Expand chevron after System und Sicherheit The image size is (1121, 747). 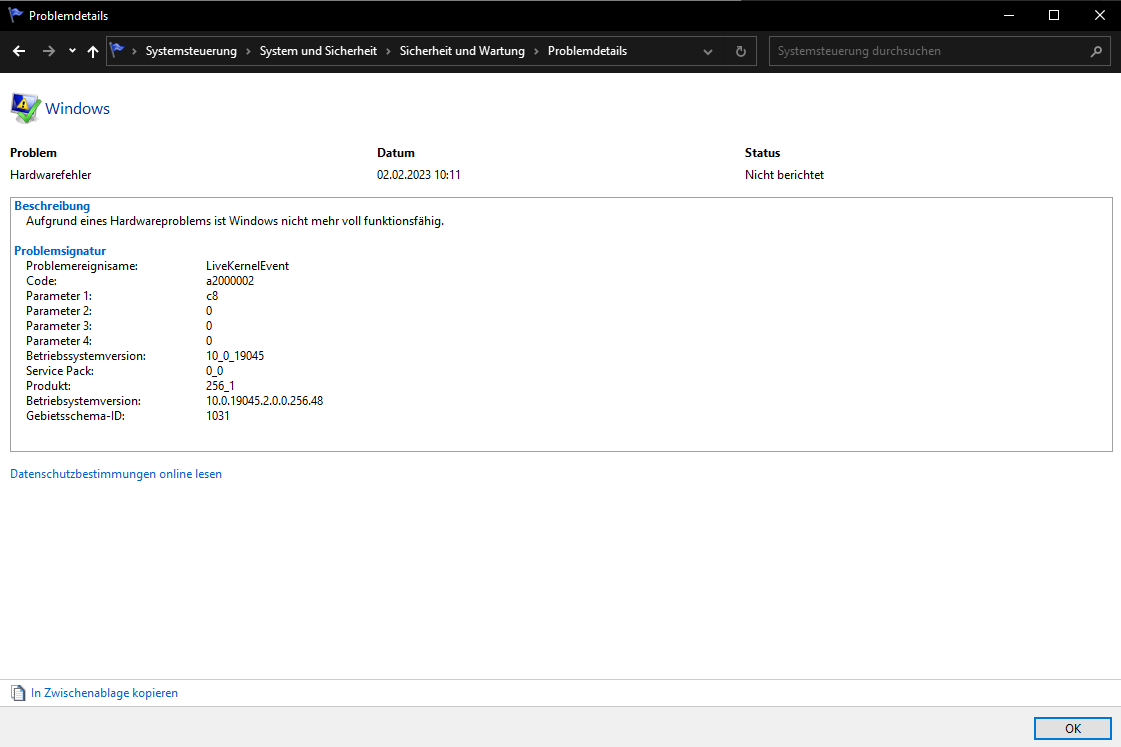click(388, 51)
